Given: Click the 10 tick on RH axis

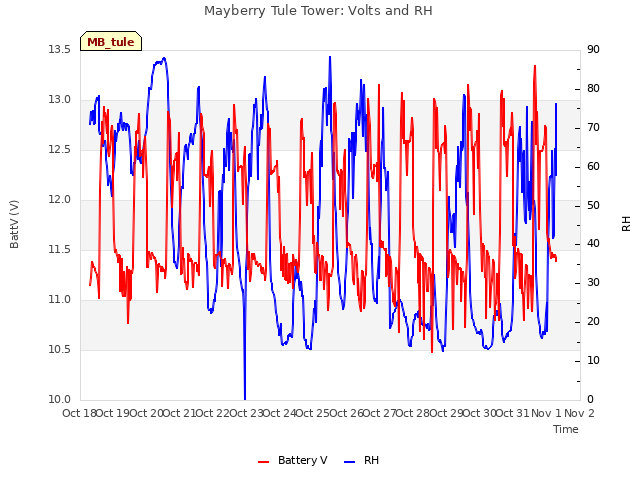Looking at the screenshot, I should [593, 361].
